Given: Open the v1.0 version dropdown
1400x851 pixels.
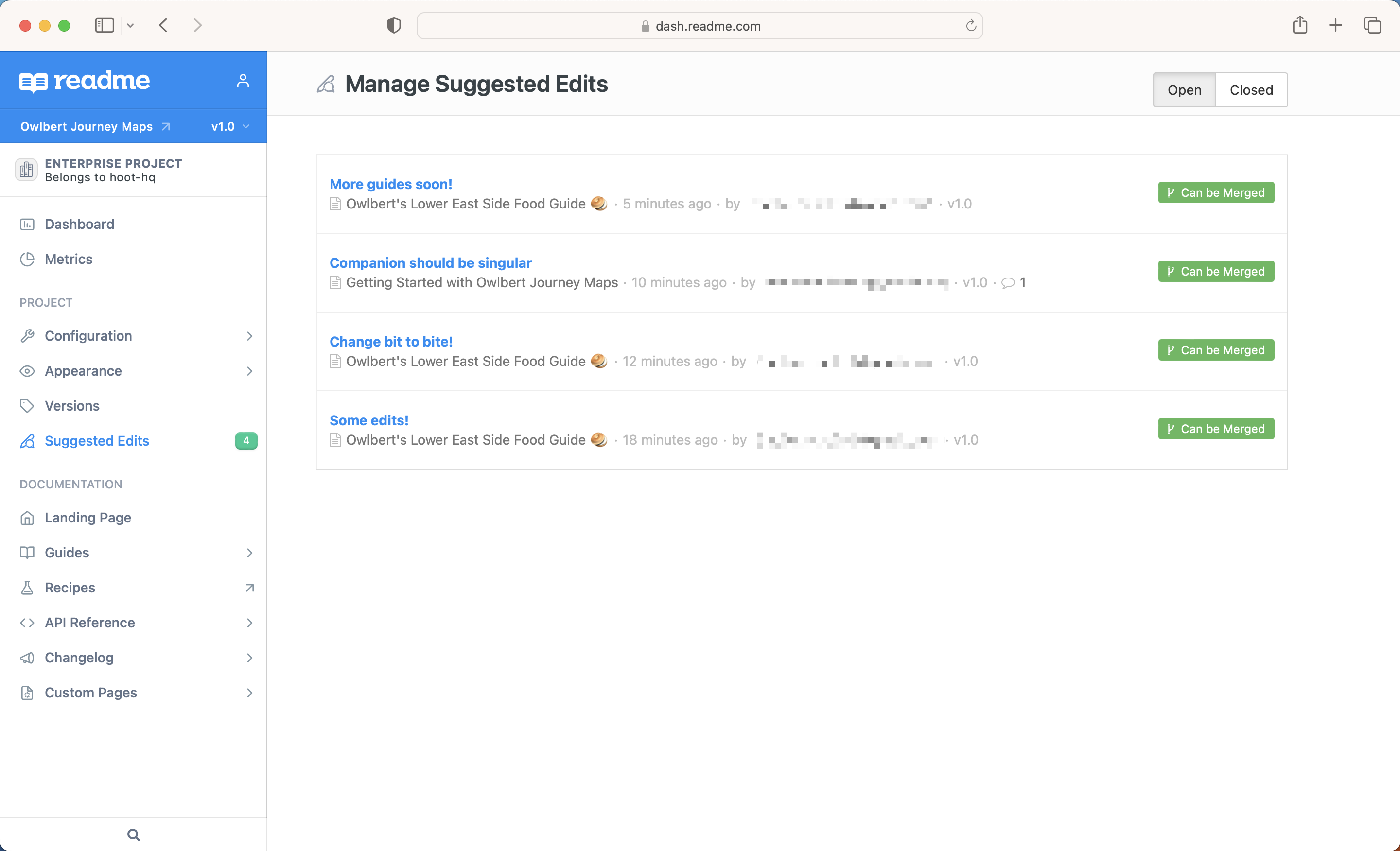Looking at the screenshot, I should click(x=230, y=126).
